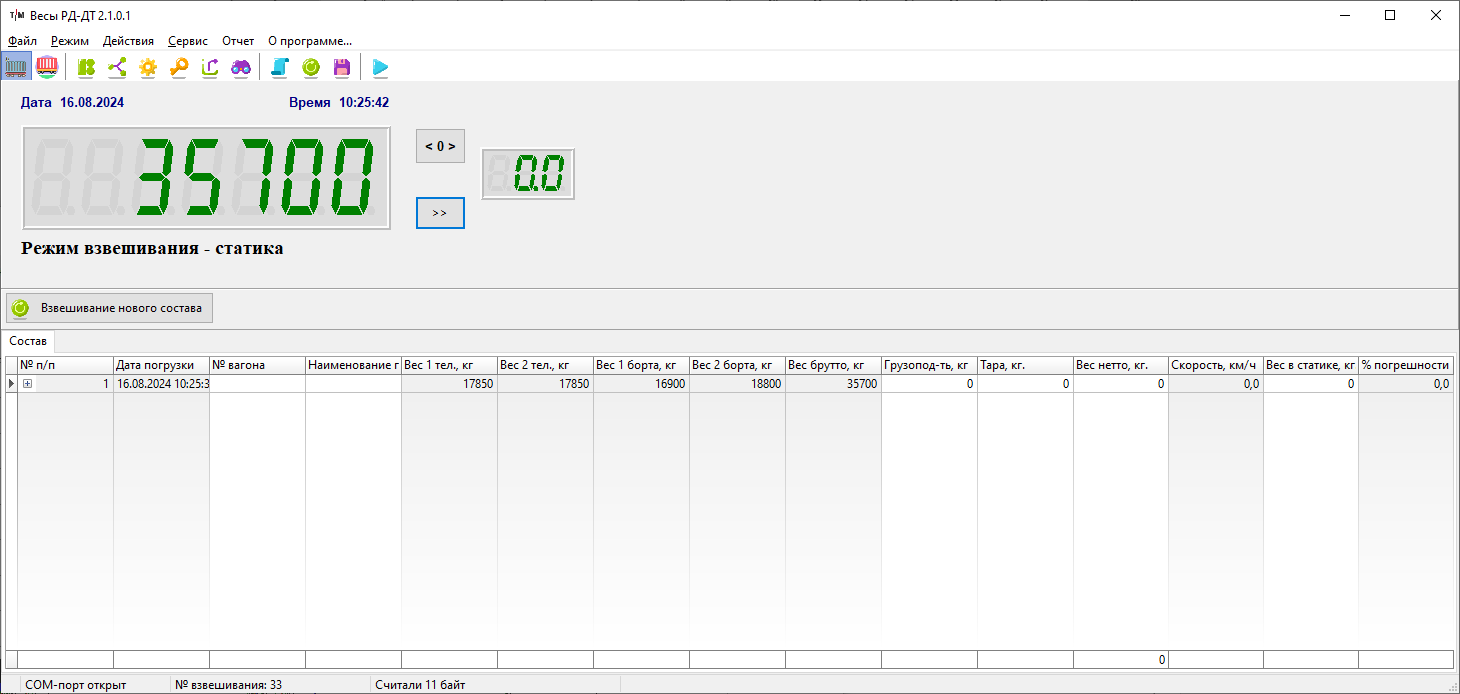Screen dimensions: 1460x694
Task: Click the blue scroll document icon
Action: tap(280, 67)
